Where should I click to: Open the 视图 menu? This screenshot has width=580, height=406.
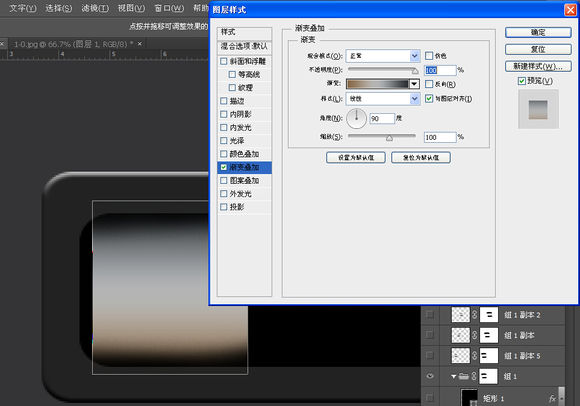131,8
